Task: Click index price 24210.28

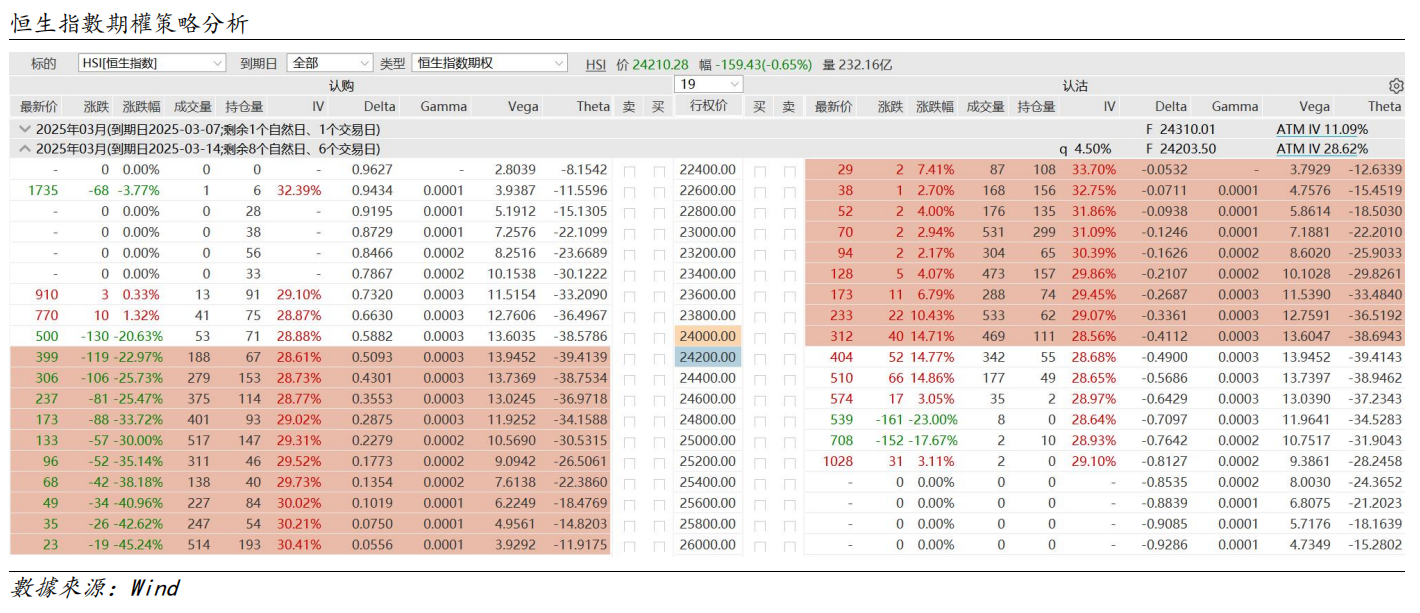Action: [661, 64]
